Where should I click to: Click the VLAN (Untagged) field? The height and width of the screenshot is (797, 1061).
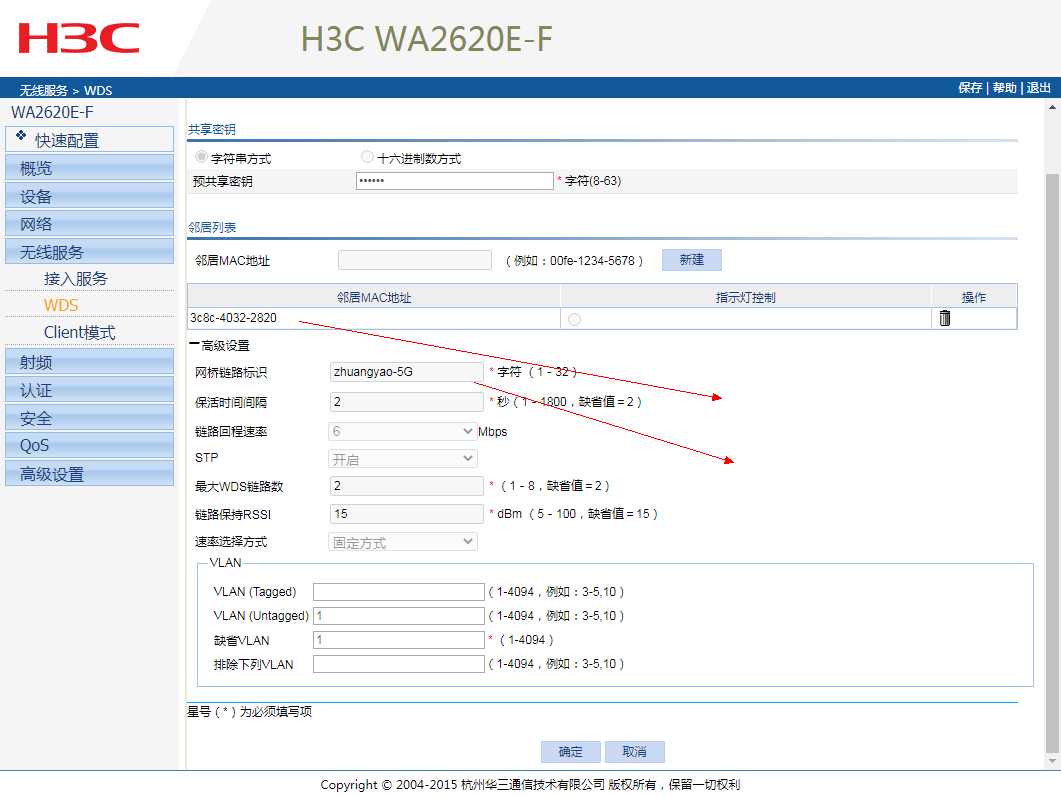point(399,616)
